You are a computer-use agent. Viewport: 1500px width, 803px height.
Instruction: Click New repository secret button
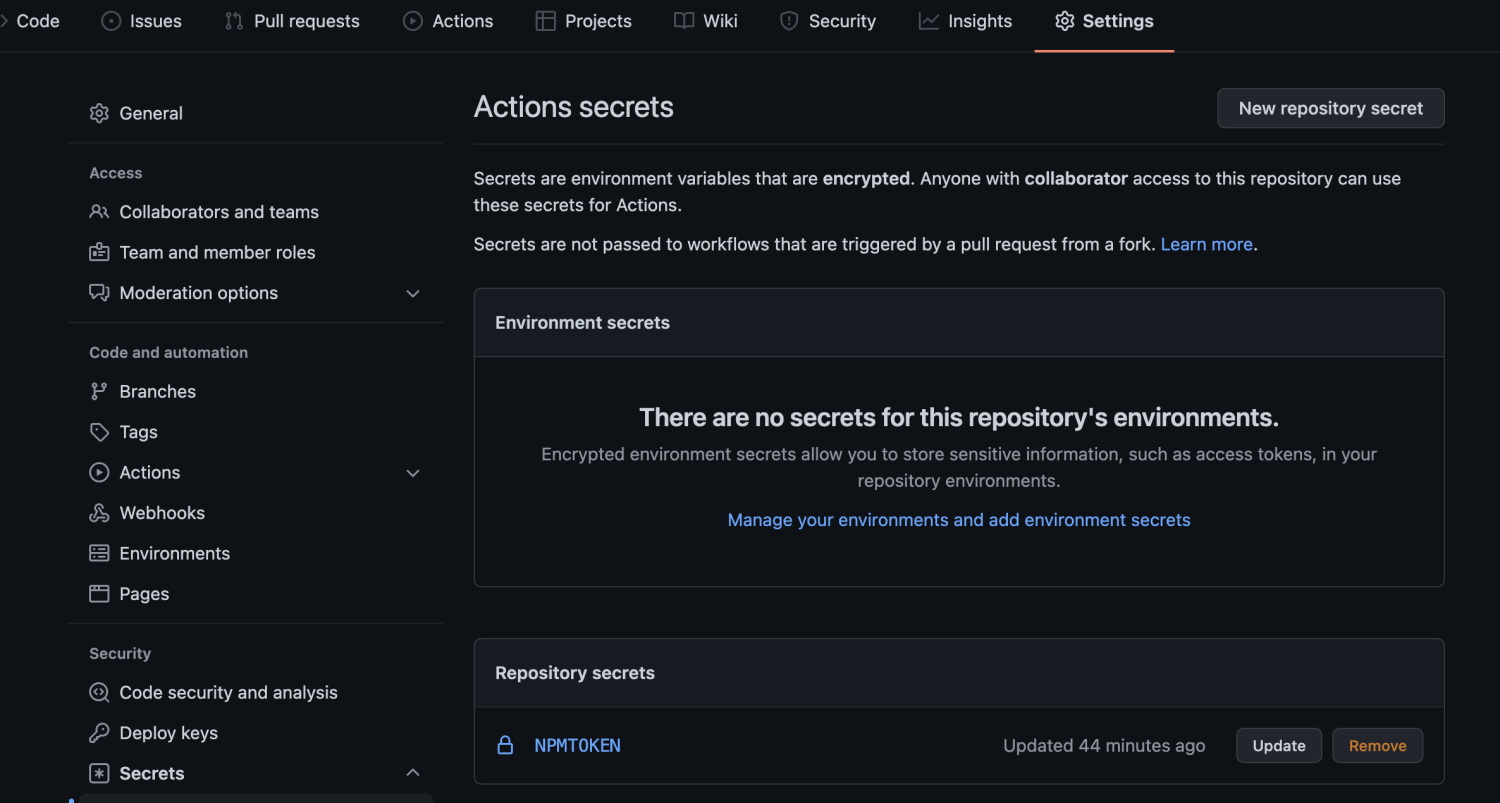coord(1330,108)
